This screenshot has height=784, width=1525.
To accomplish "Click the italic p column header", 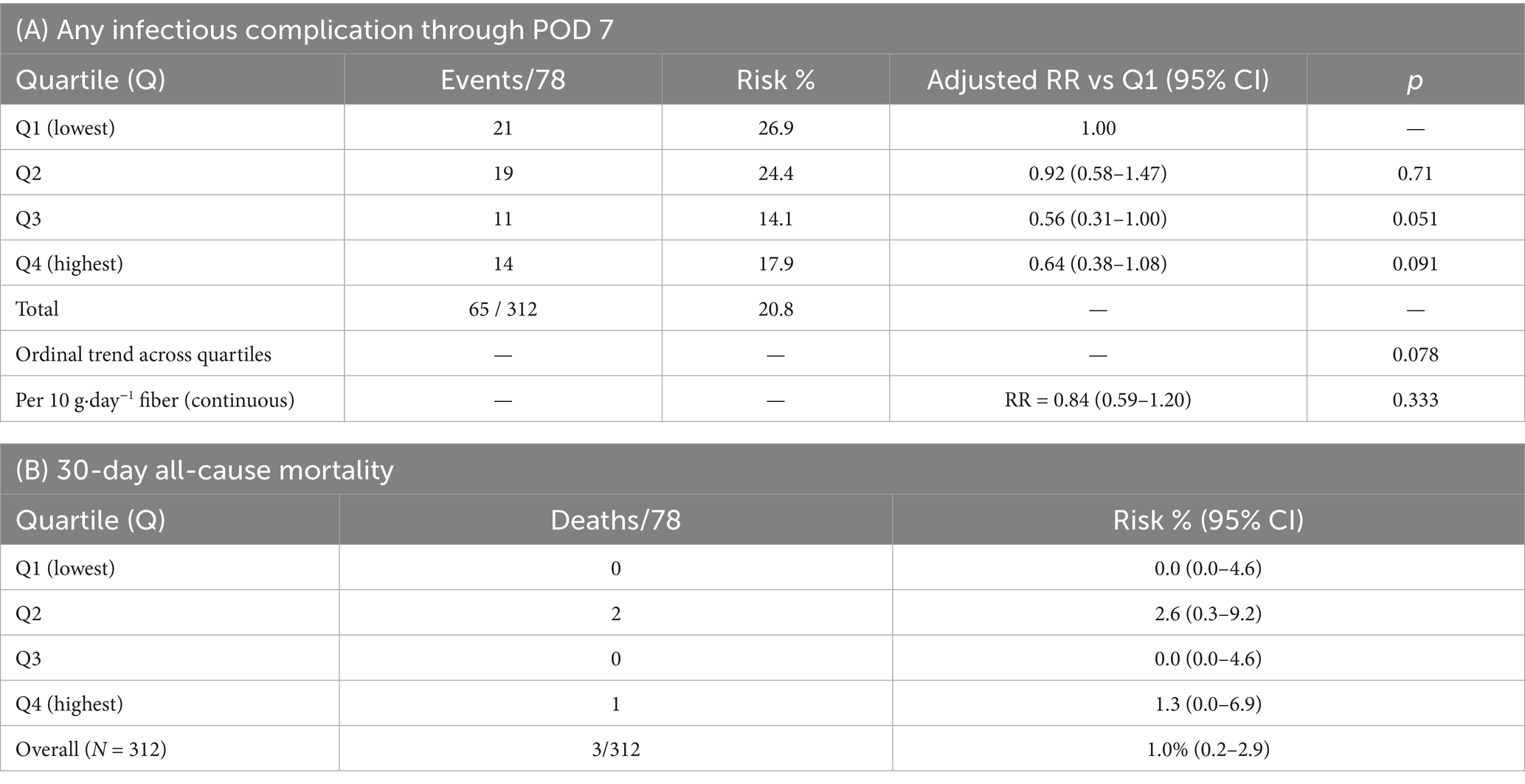I will pos(1414,80).
